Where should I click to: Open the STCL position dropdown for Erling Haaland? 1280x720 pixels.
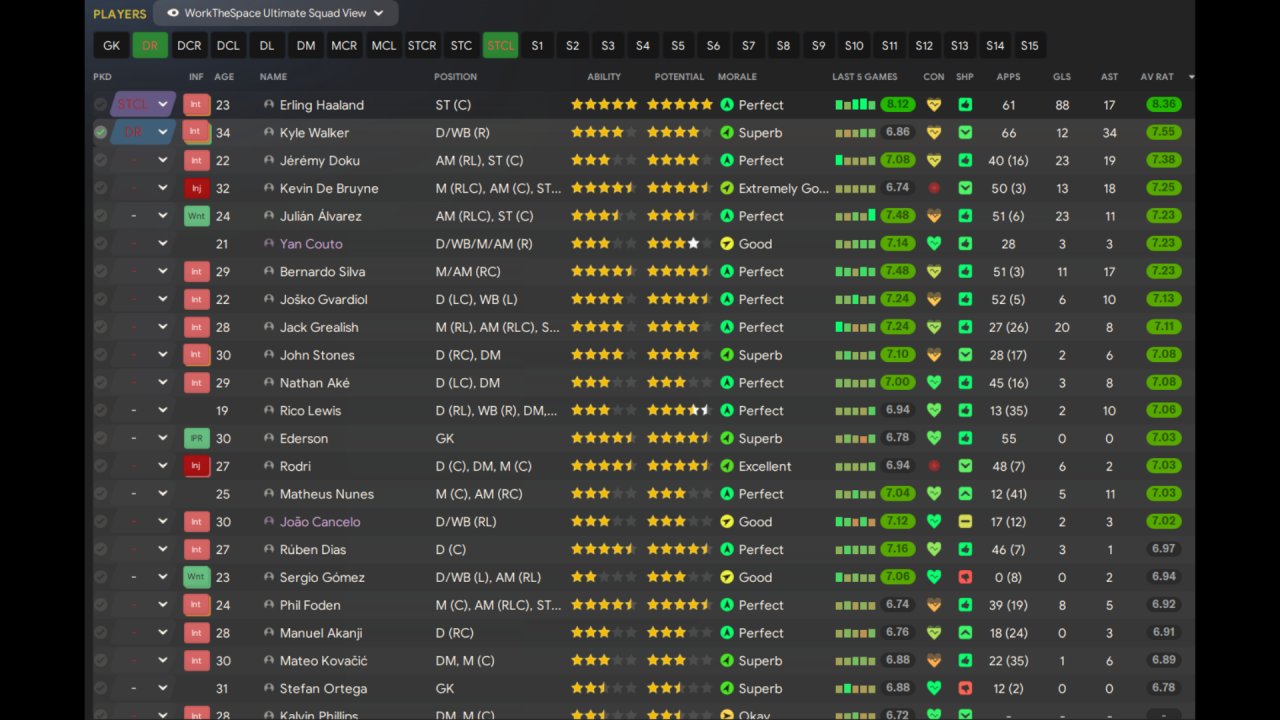click(x=143, y=104)
